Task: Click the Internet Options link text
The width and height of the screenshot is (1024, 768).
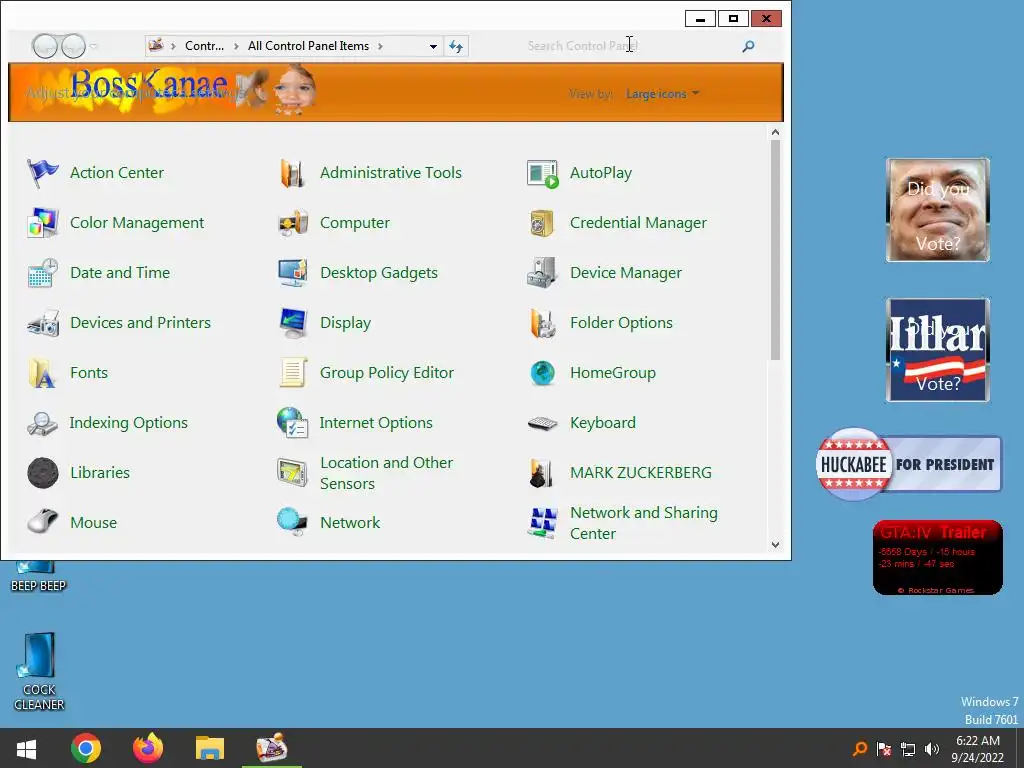Action: [376, 423]
